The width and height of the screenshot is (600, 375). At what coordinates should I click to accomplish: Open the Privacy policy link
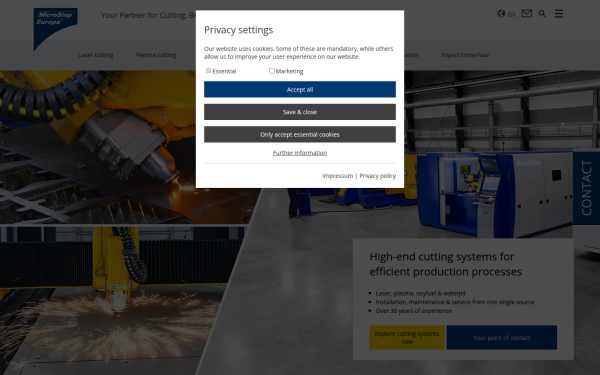(377, 176)
